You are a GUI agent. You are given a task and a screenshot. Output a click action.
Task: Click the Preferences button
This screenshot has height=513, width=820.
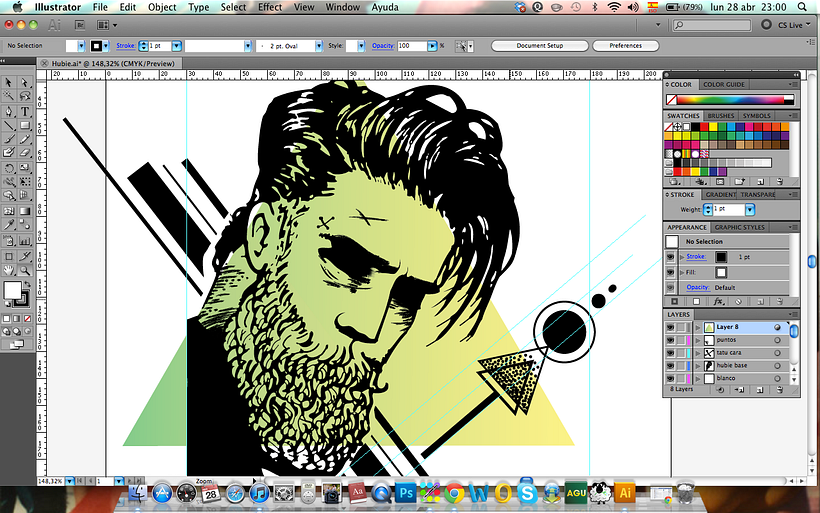click(625, 46)
